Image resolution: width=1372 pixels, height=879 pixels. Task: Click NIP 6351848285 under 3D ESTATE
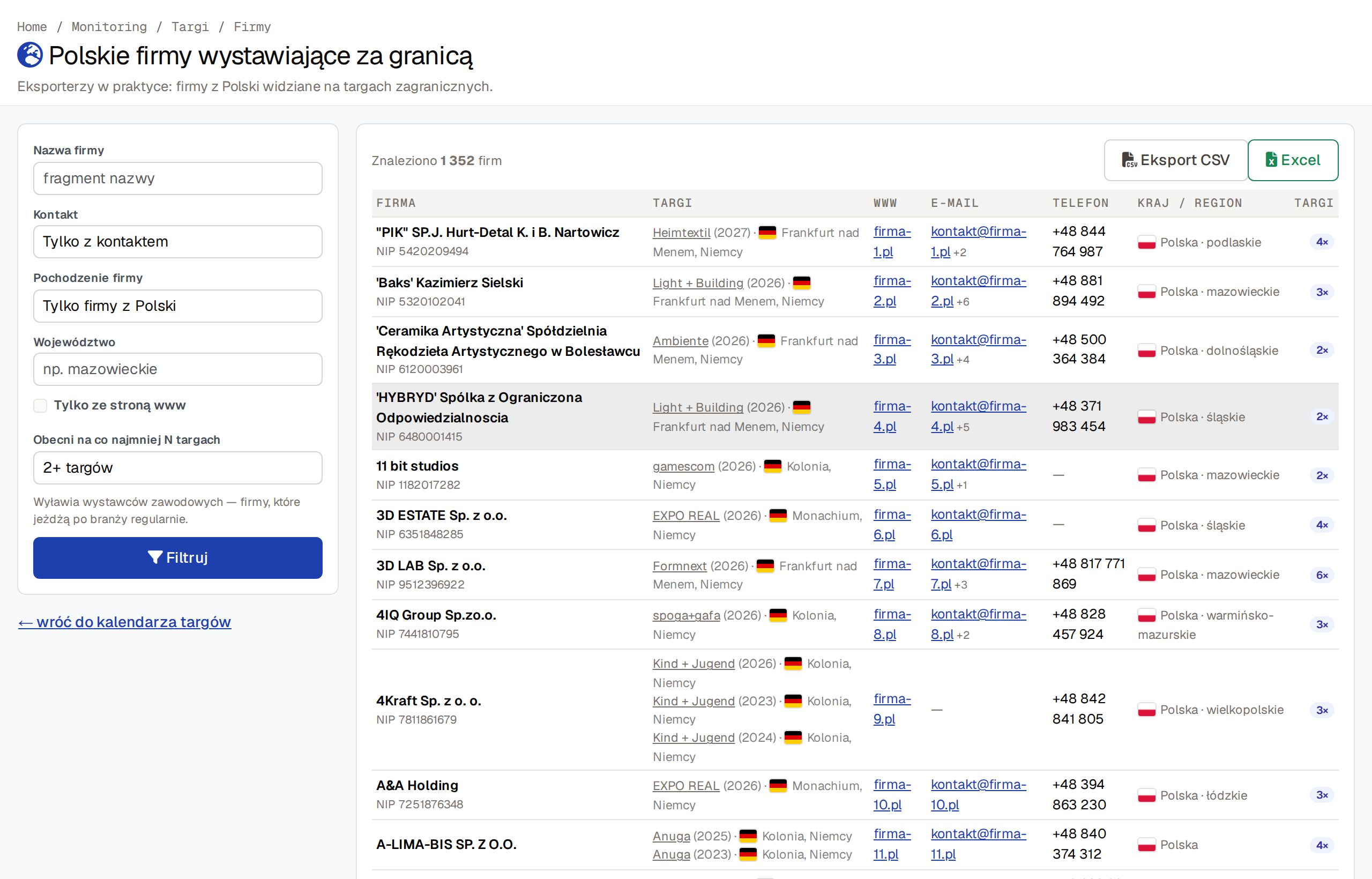click(x=420, y=535)
